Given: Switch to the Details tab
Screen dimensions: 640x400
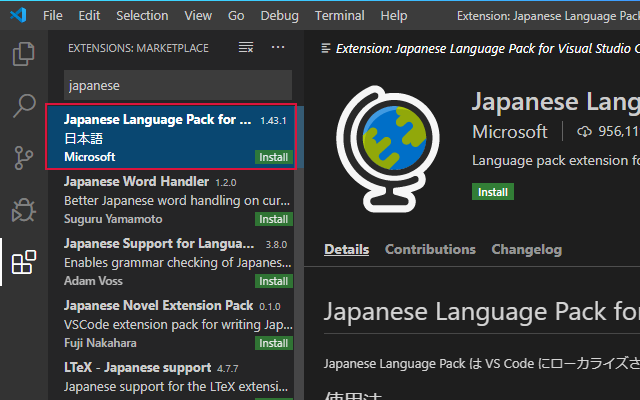Looking at the screenshot, I should pos(347,249).
